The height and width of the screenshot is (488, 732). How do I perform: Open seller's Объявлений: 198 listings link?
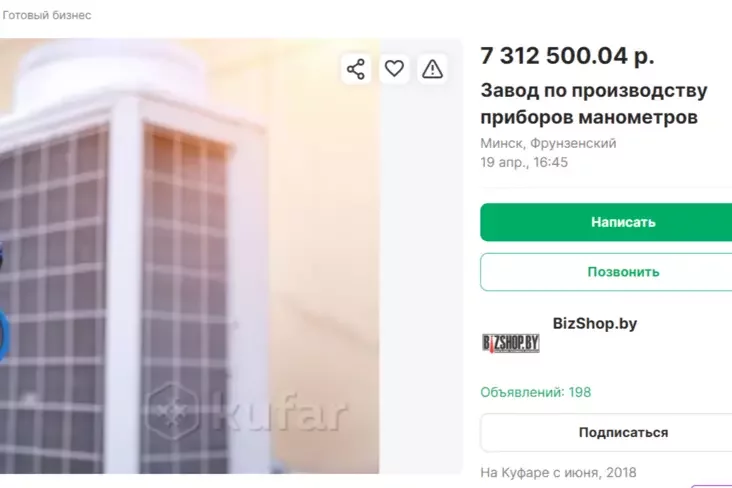535,392
